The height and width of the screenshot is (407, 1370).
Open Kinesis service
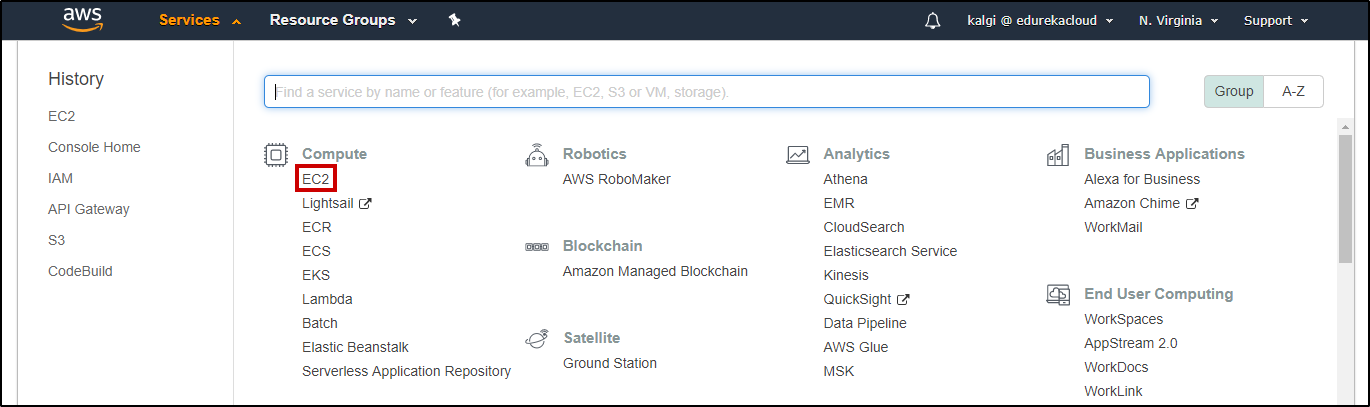pos(846,275)
